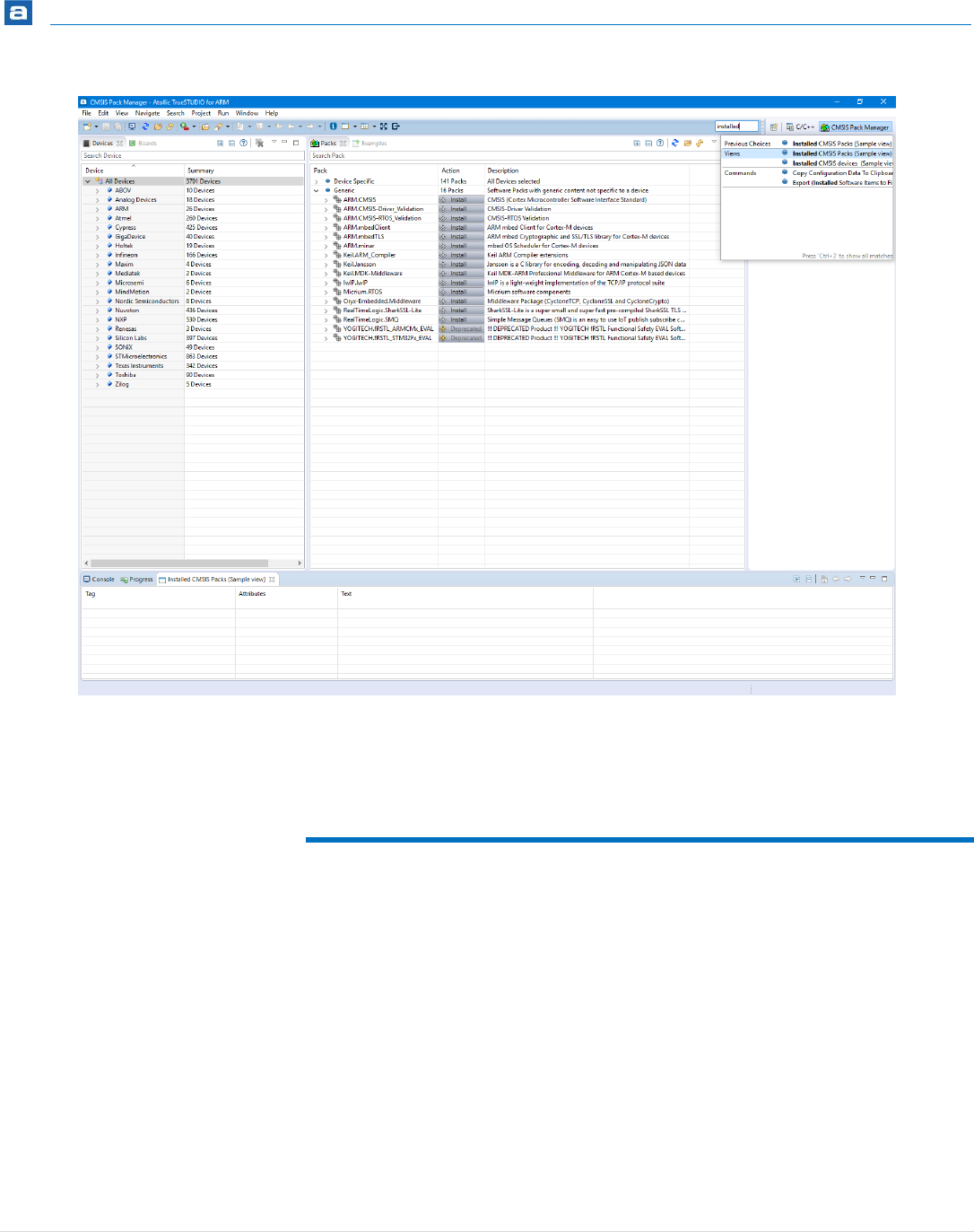974x1232 pixels.
Task: Collapse the Generic packs group
Action: point(317,190)
